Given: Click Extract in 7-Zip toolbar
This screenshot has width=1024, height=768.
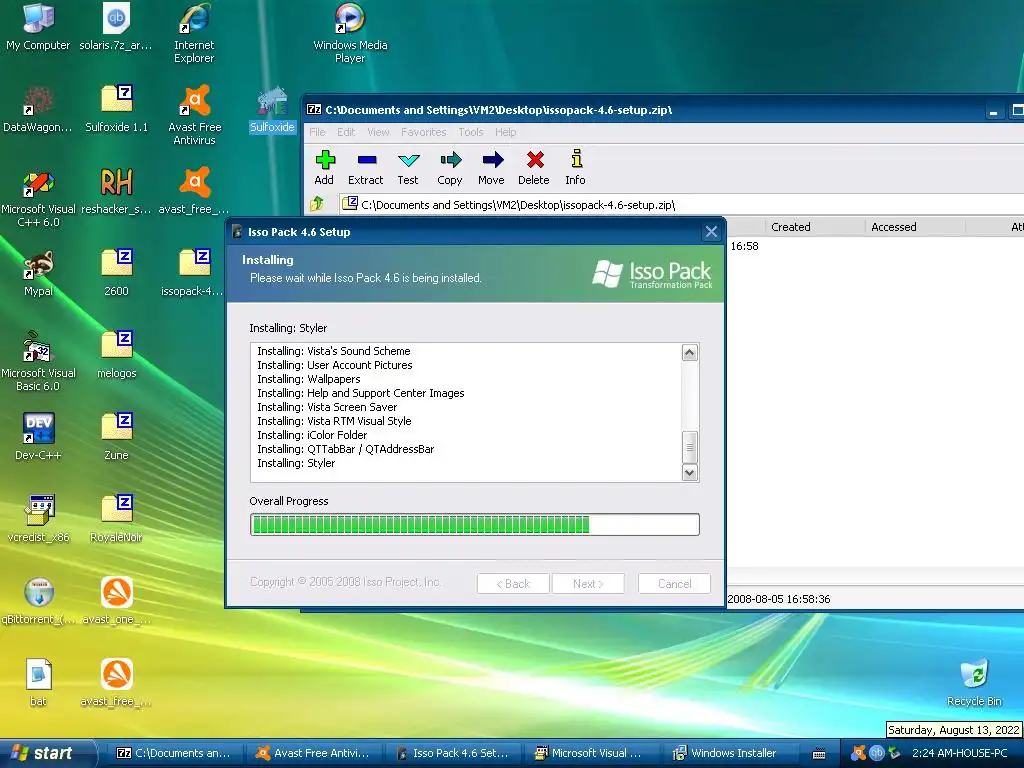Looking at the screenshot, I should pos(366,168).
